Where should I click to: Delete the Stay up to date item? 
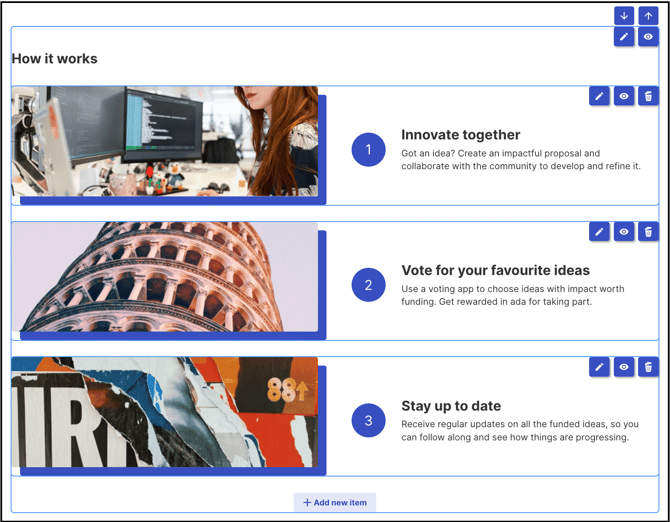[648, 367]
